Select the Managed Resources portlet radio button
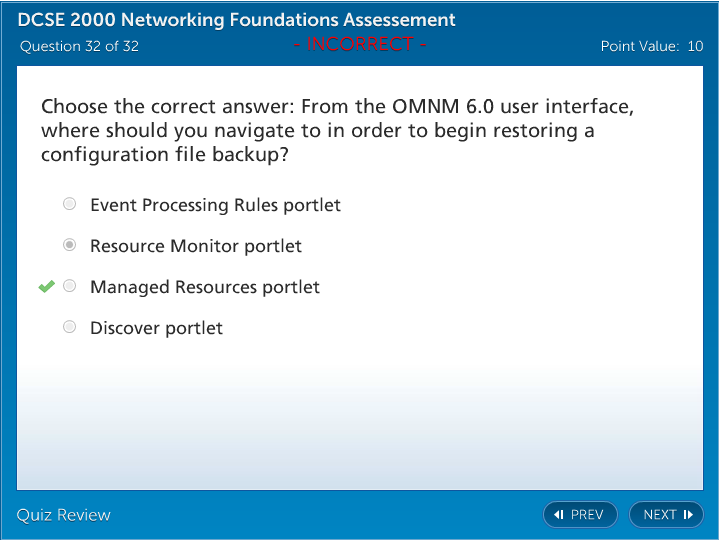This screenshot has height=540, width=719. (x=70, y=286)
